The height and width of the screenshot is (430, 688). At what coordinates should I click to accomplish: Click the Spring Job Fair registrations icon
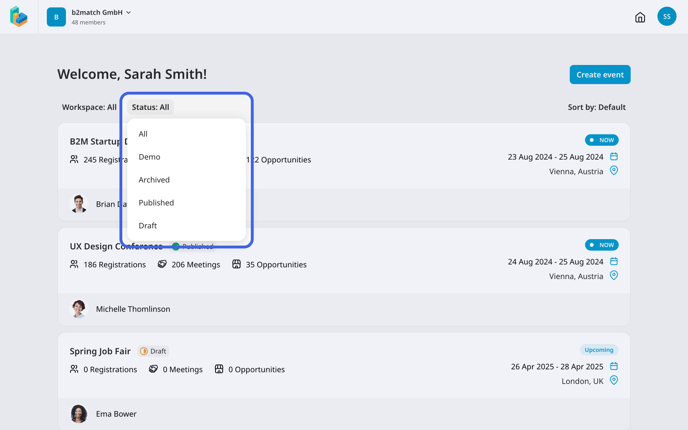coord(74,369)
